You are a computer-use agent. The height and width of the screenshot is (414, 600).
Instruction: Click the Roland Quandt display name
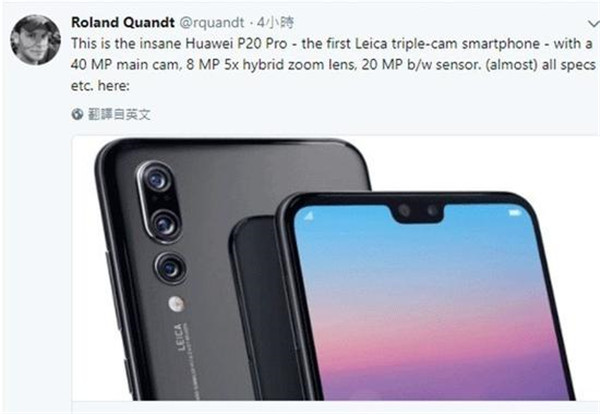pos(123,23)
